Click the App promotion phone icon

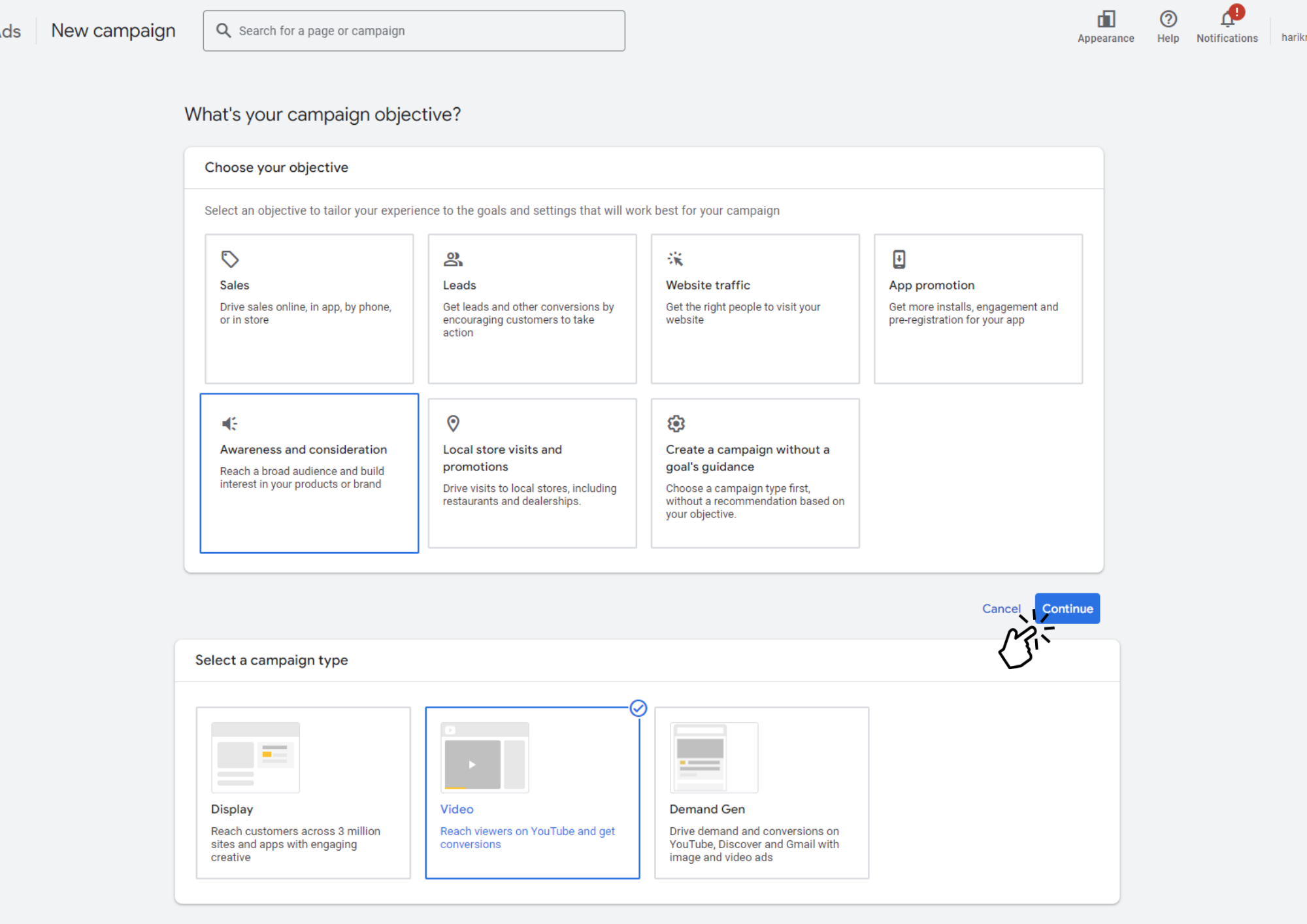coord(899,259)
